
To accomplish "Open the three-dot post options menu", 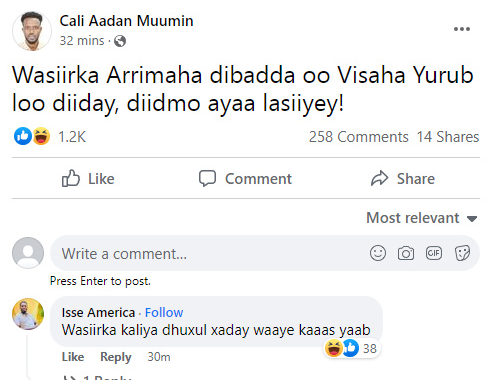I will click(462, 29).
